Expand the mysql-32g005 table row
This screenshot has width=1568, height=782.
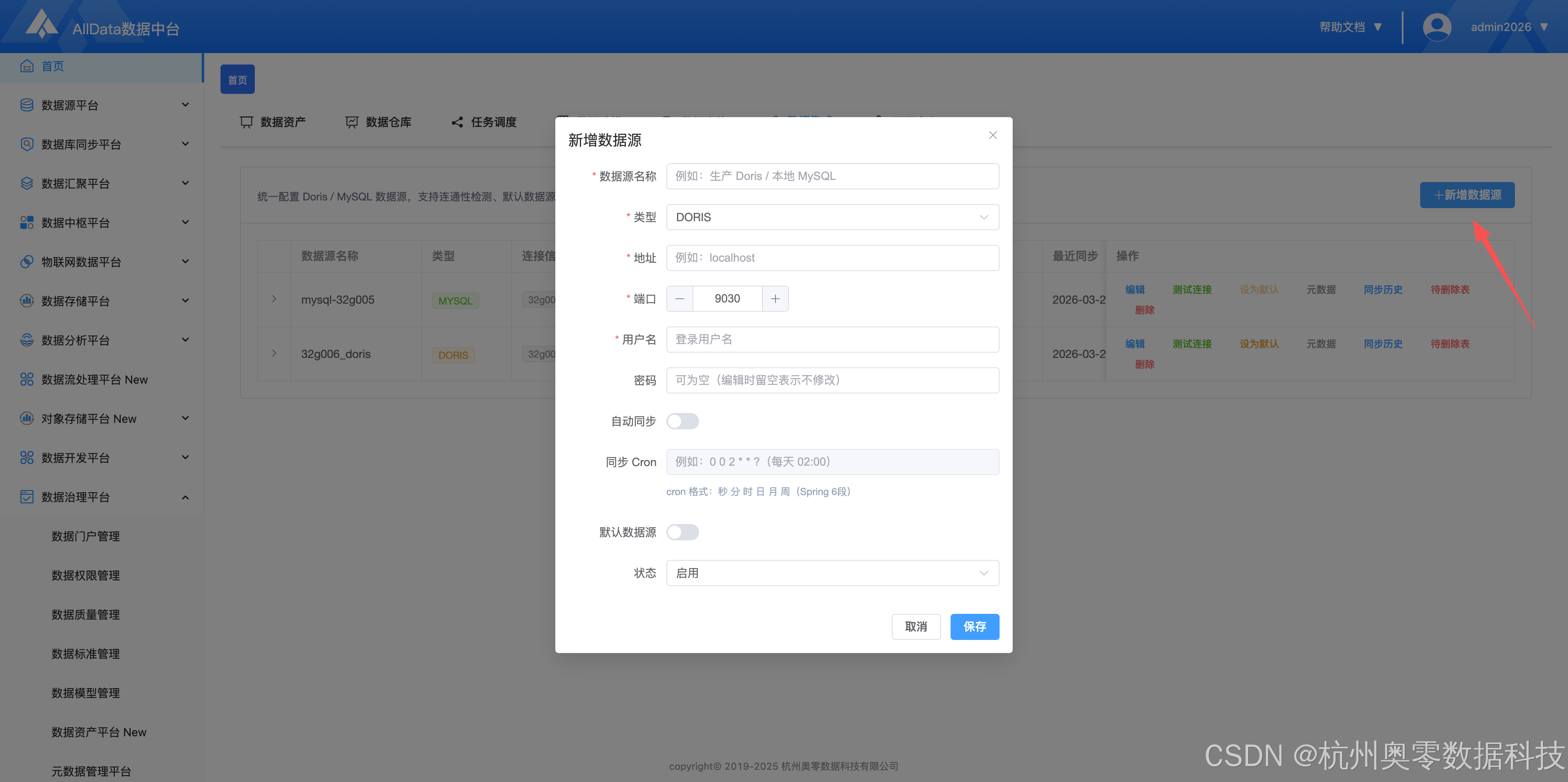coord(274,300)
